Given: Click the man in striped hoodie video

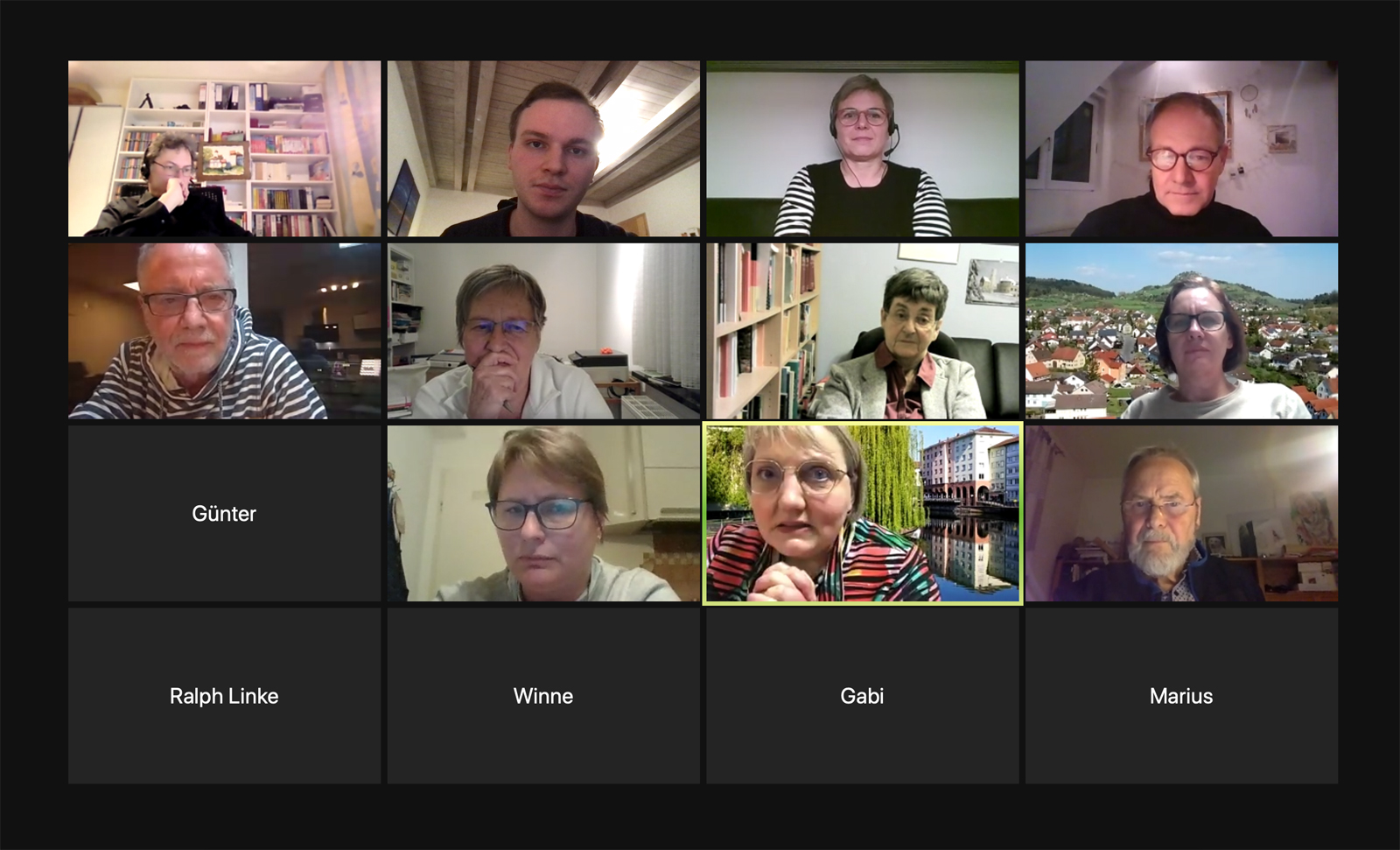Looking at the screenshot, I should (224, 331).
